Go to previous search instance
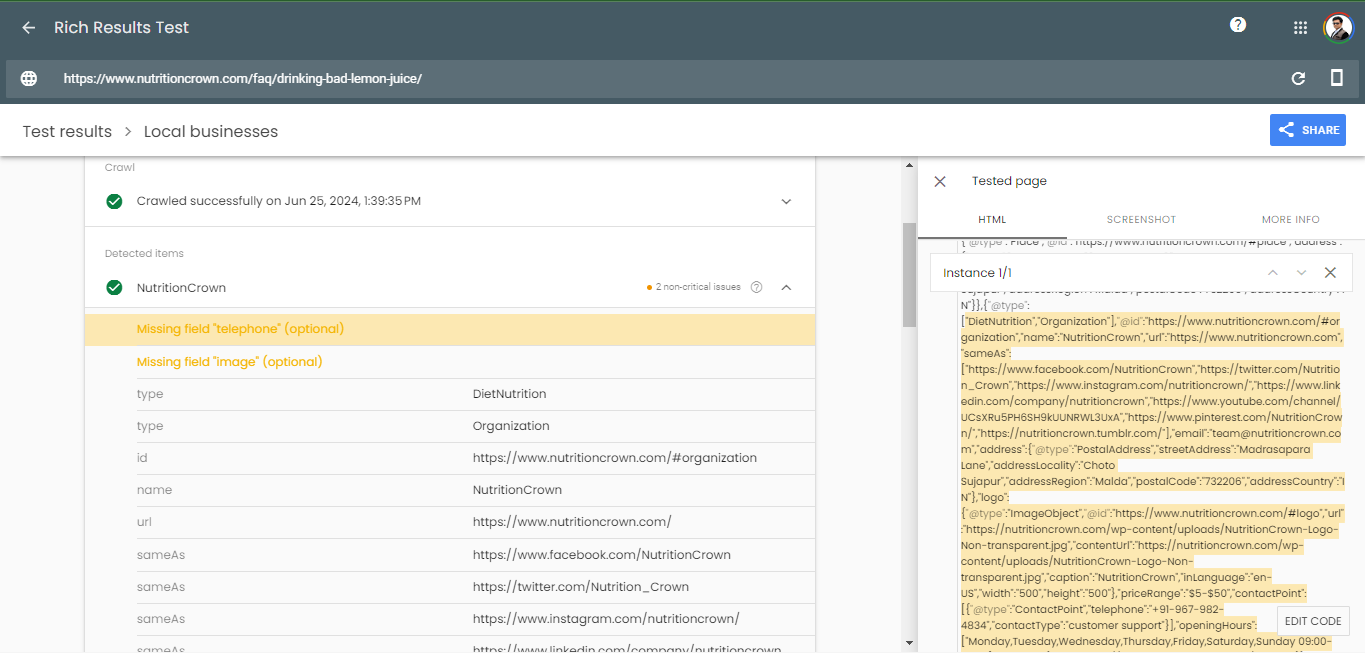The height and width of the screenshot is (653, 1365). tap(1273, 273)
